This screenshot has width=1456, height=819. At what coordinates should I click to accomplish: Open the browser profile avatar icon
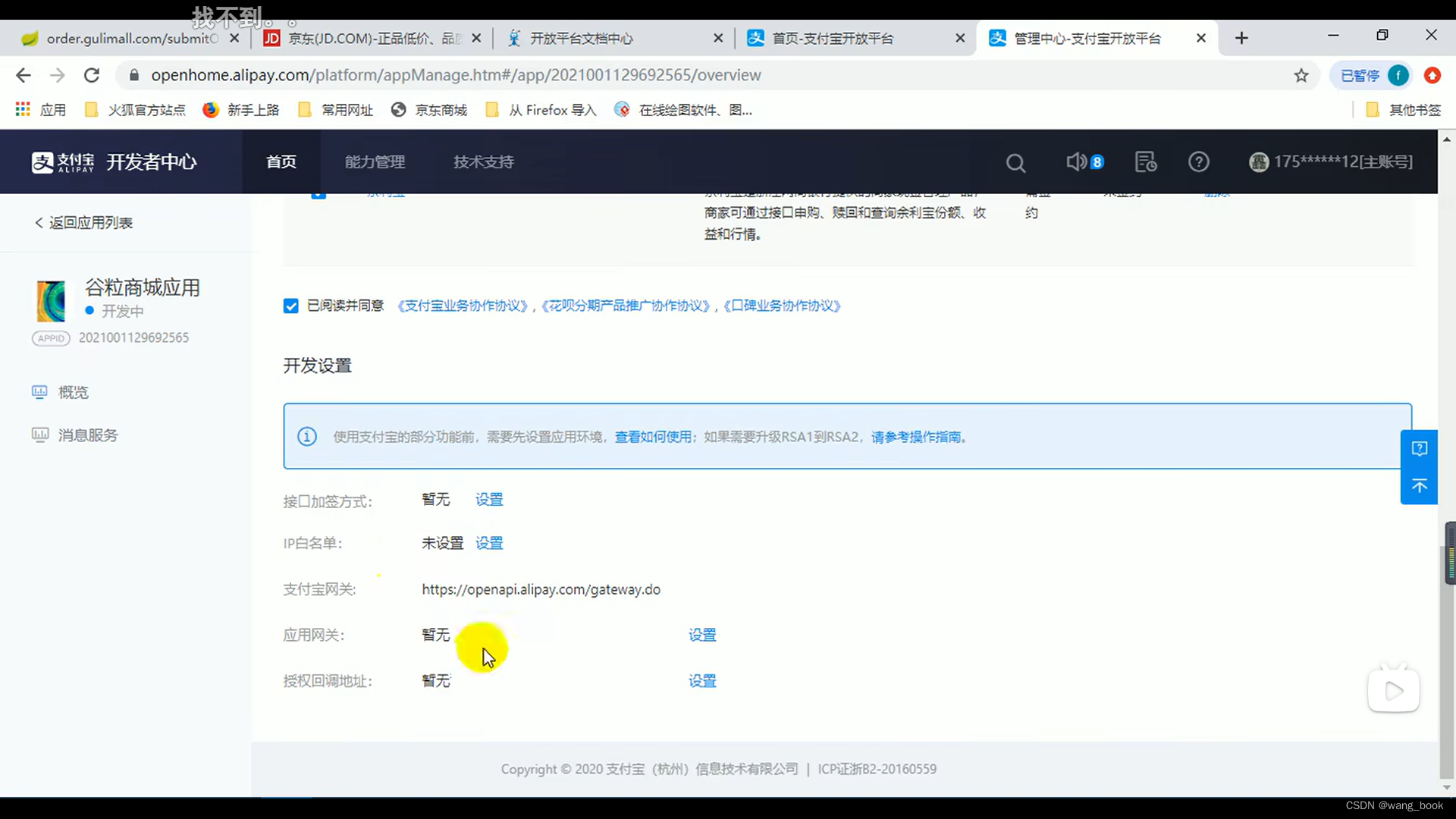pos(1398,75)
